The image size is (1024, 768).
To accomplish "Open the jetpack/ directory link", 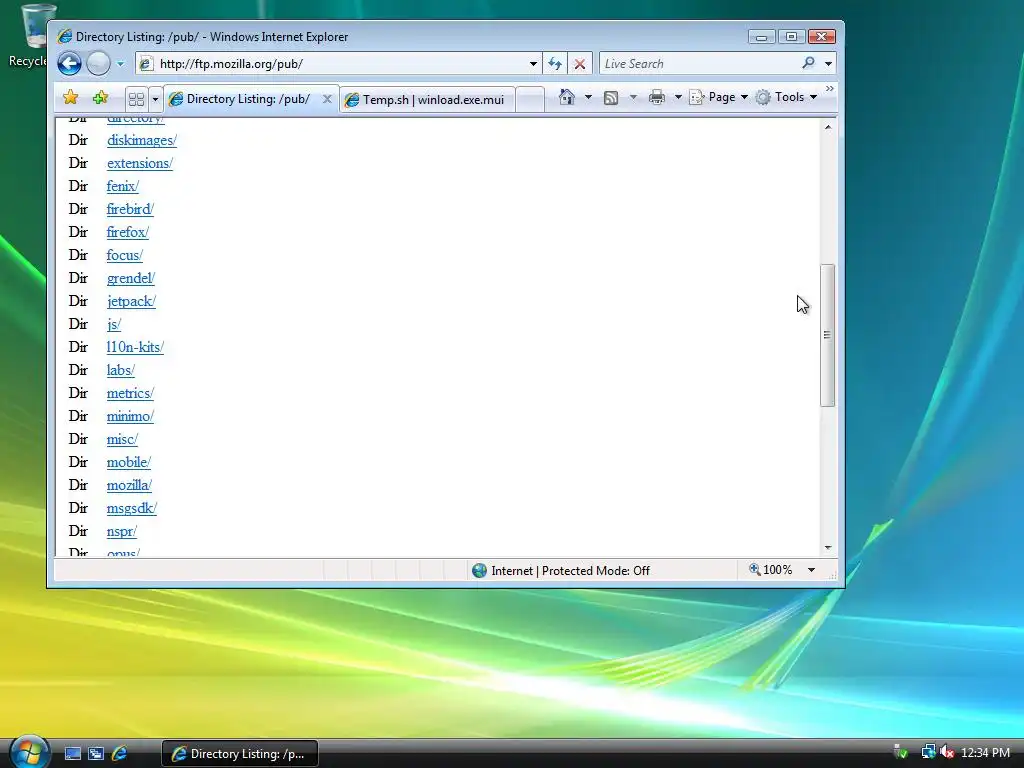I will pos(131,301).
